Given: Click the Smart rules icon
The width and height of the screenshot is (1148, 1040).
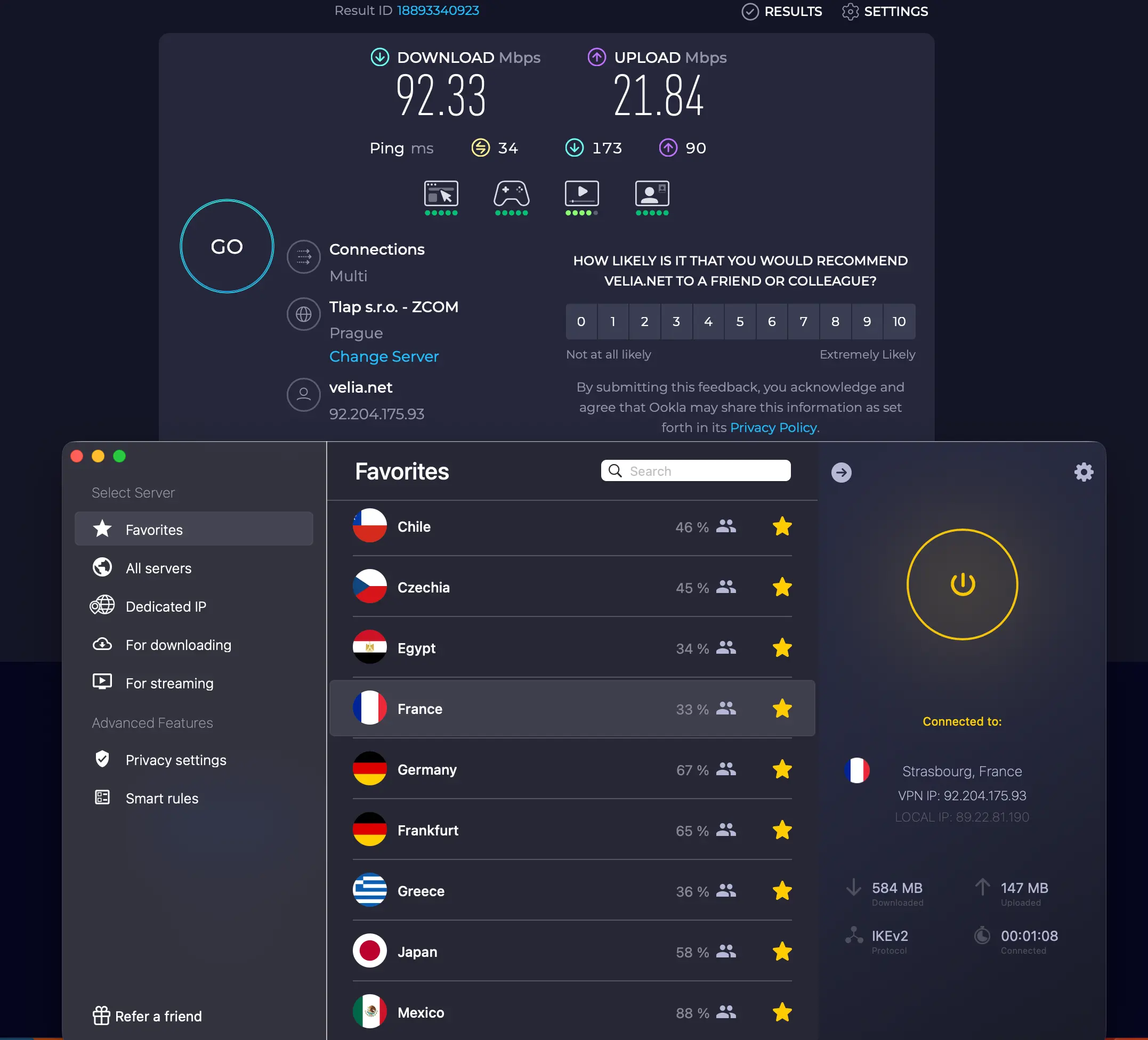Looking at the screenshot, I should pyautogui.click(x=102, y=798).
